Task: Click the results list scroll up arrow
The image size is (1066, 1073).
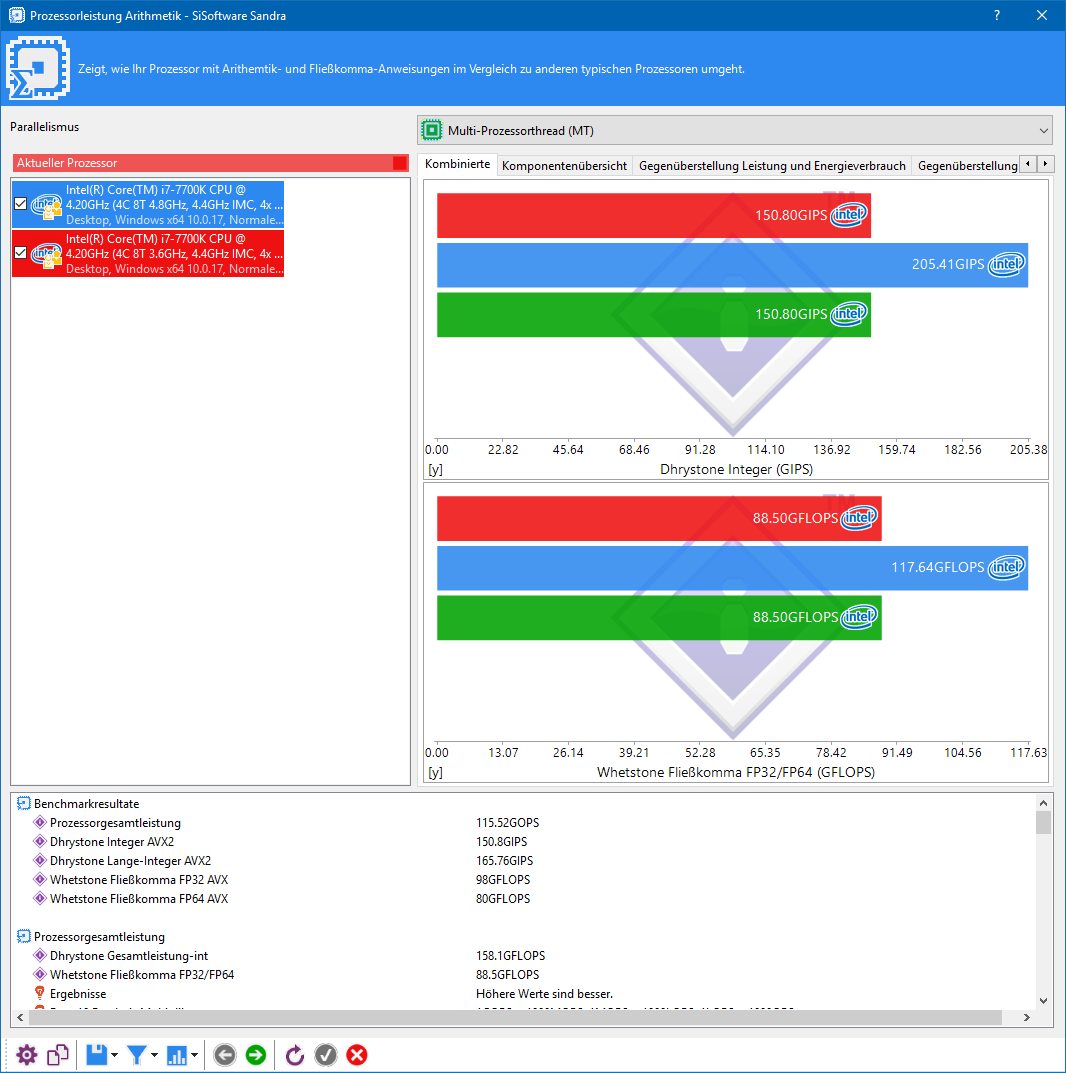Action: pyautogui.click(x=1043, y=803)
